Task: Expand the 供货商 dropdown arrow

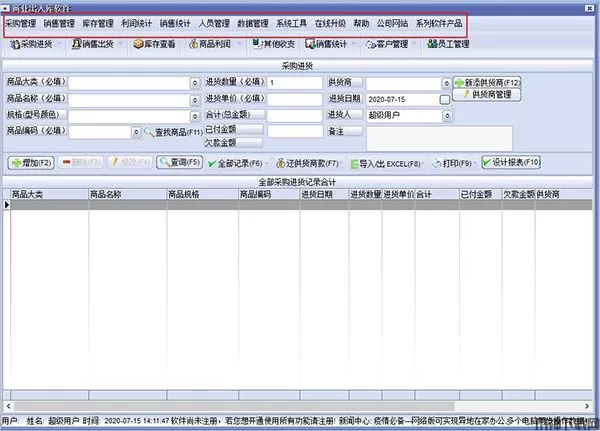Action: 445,83
